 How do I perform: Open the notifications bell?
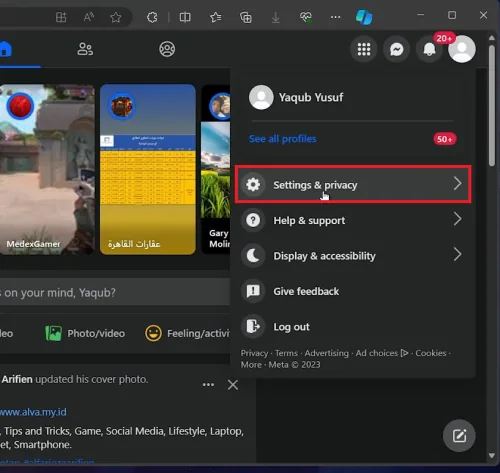(429, 50)
